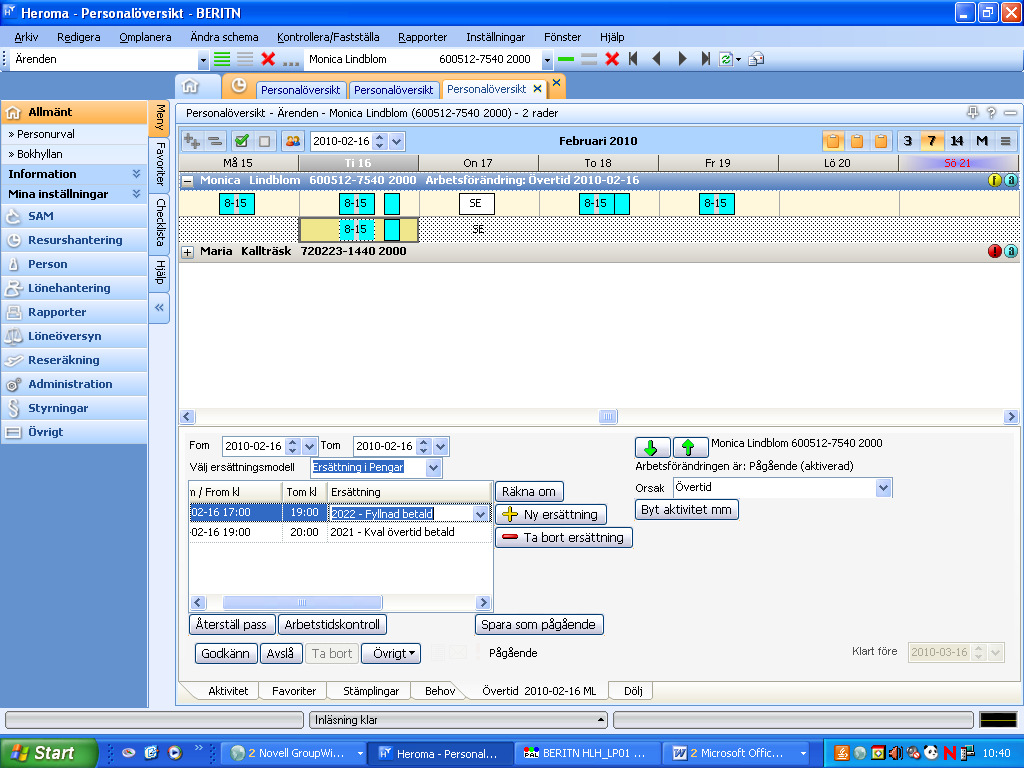Viewport: 1024px width, 768px height.
Task: Click the pin icon in panel header
Action: (972, 113)
